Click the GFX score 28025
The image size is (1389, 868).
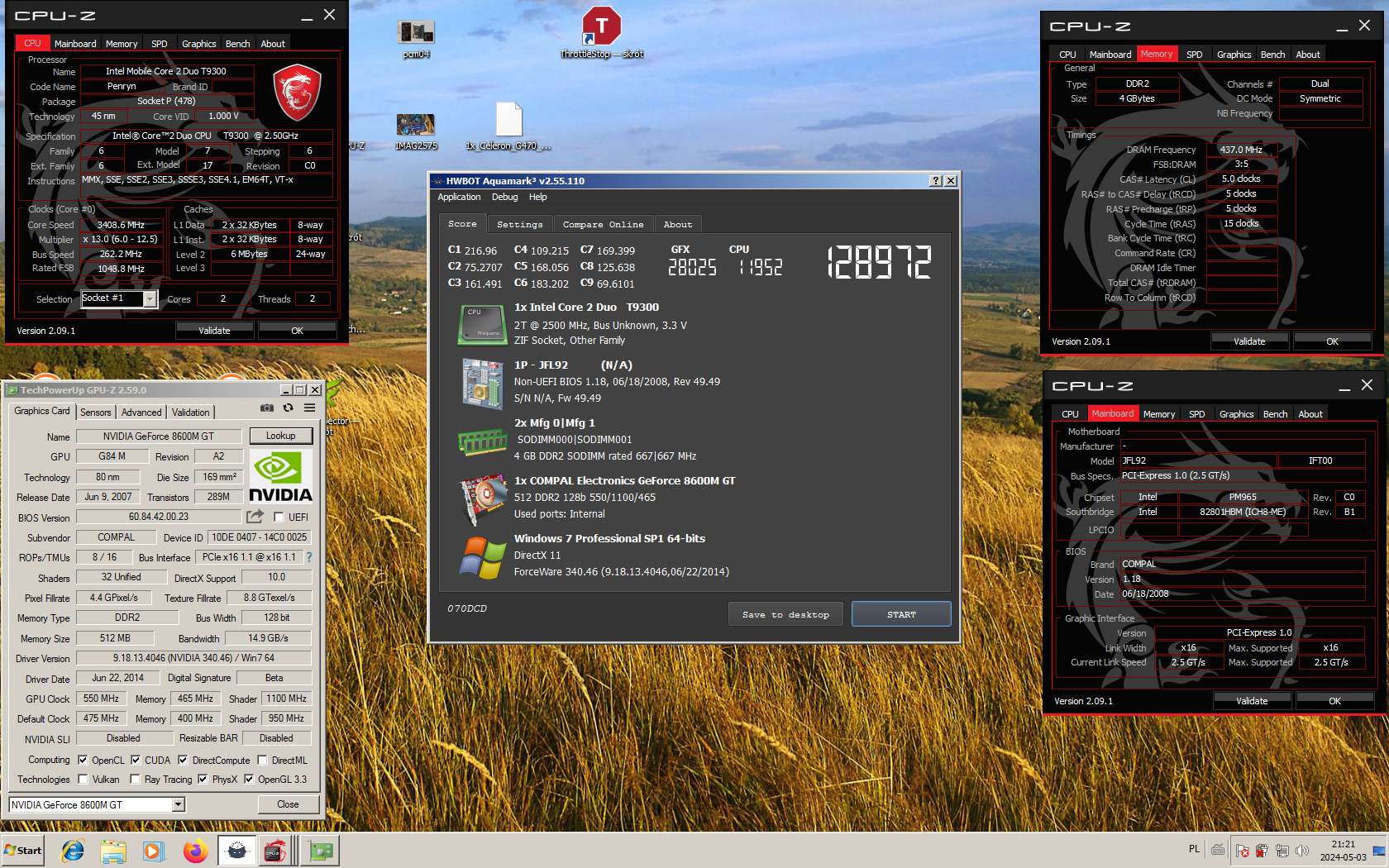coord(692,267)
